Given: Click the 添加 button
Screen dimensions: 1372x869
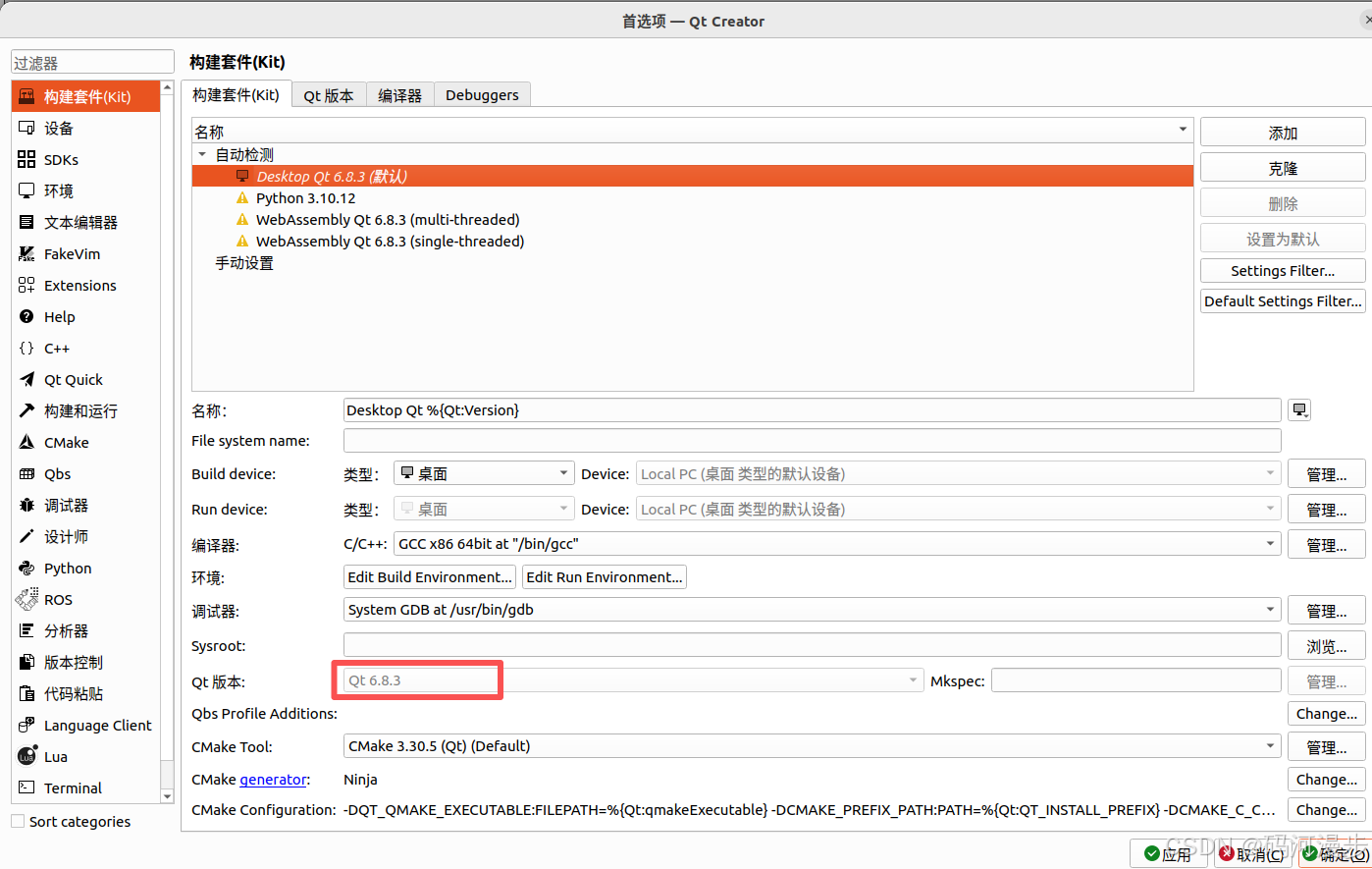Looking at the screenshot, I should (1283, 133).
